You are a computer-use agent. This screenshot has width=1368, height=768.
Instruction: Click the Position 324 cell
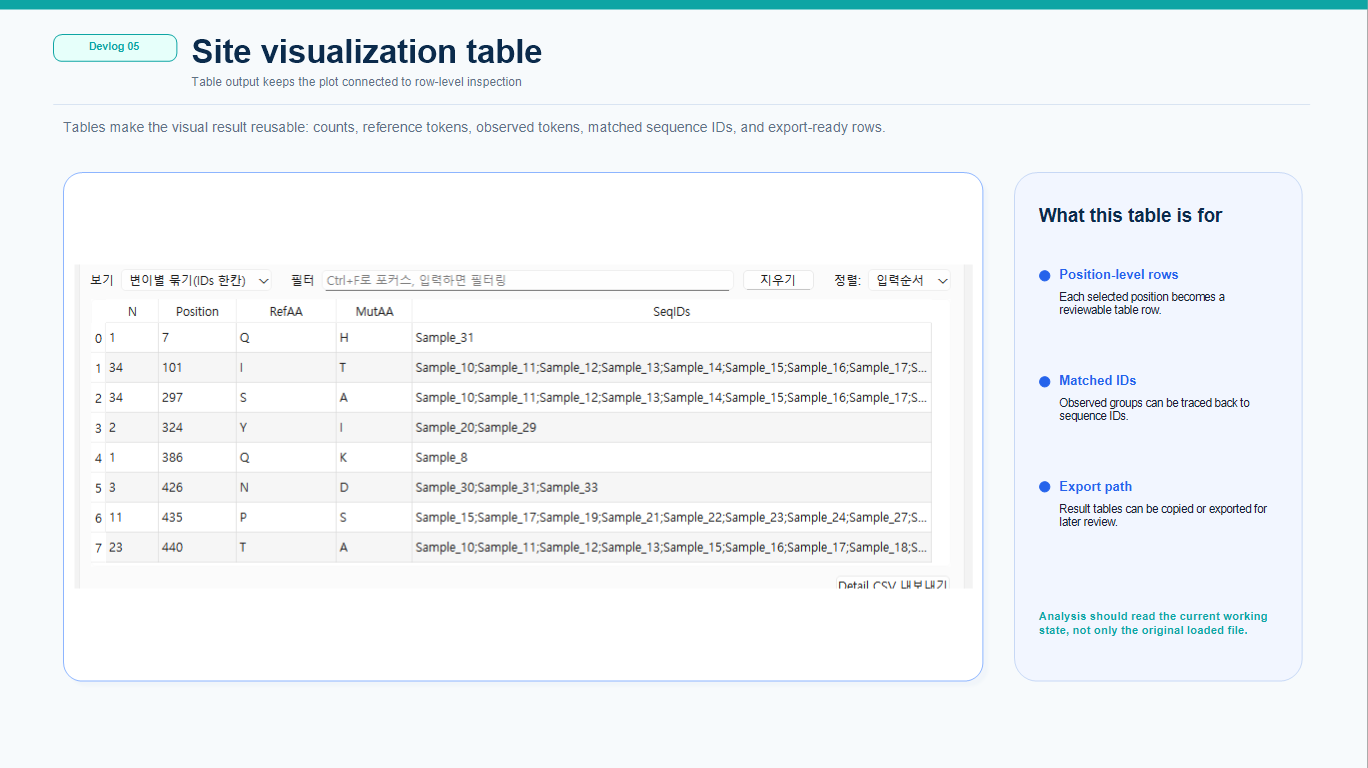coord(197,428)
